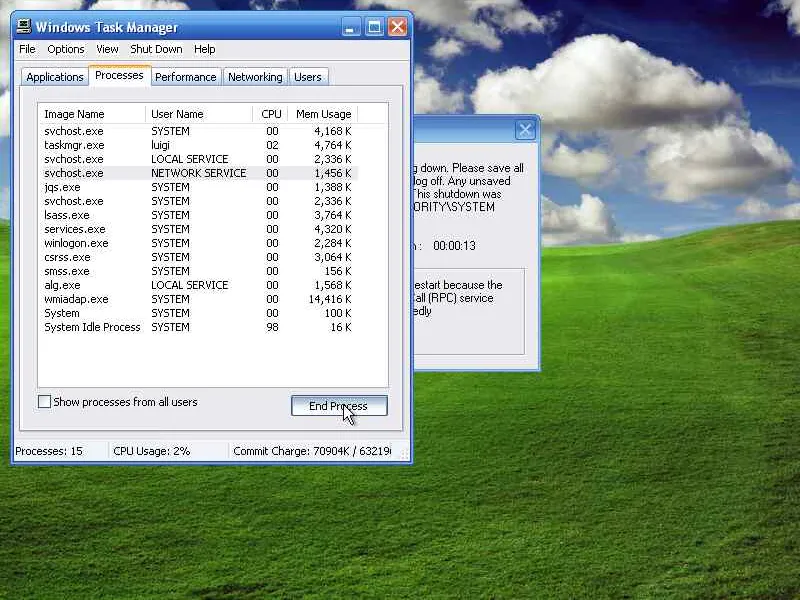Close the Windows Task Manager window
The height and width of the screenshot is (600, 800).
(397, 27)
